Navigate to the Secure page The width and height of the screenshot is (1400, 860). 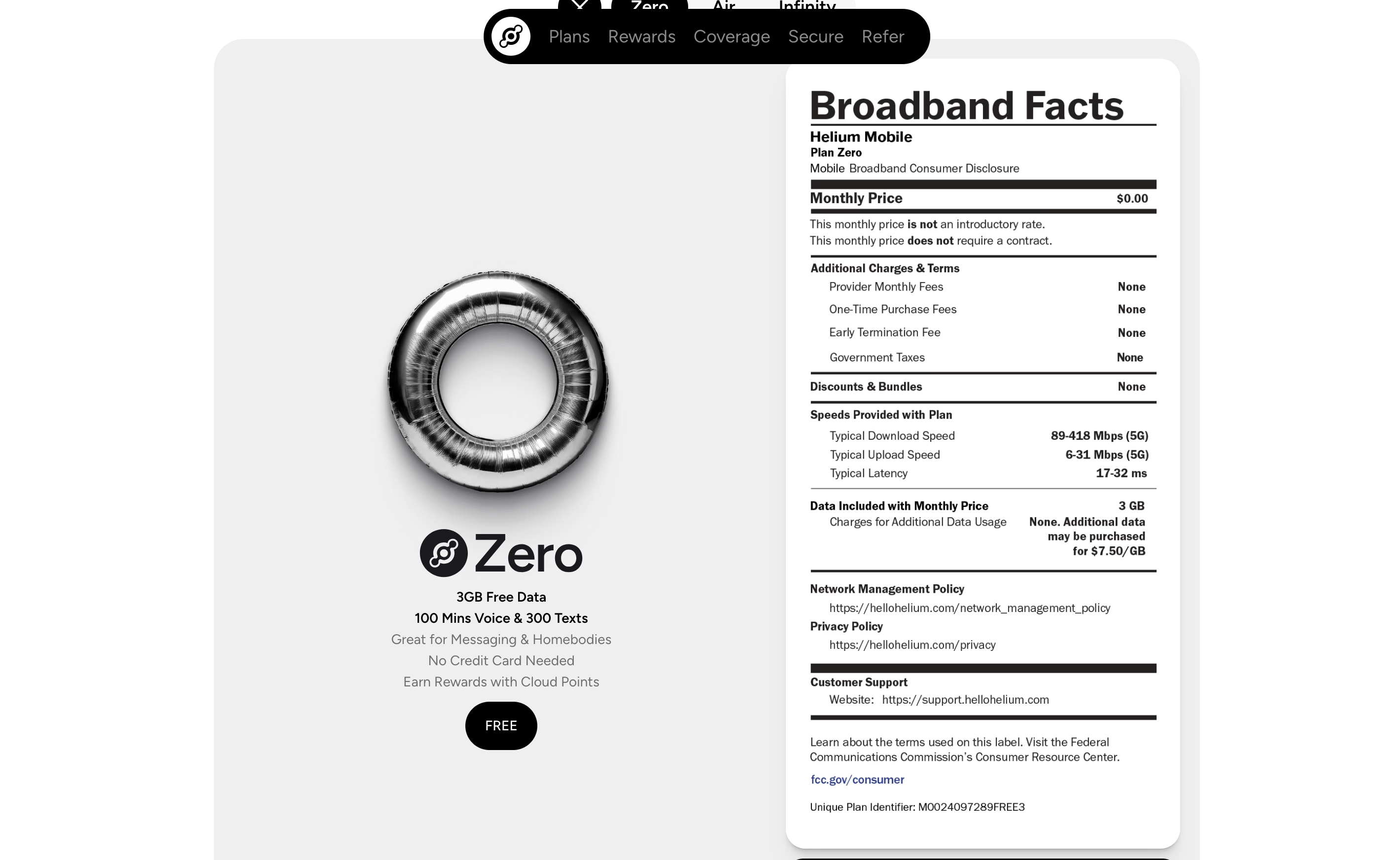coord(815,36)
